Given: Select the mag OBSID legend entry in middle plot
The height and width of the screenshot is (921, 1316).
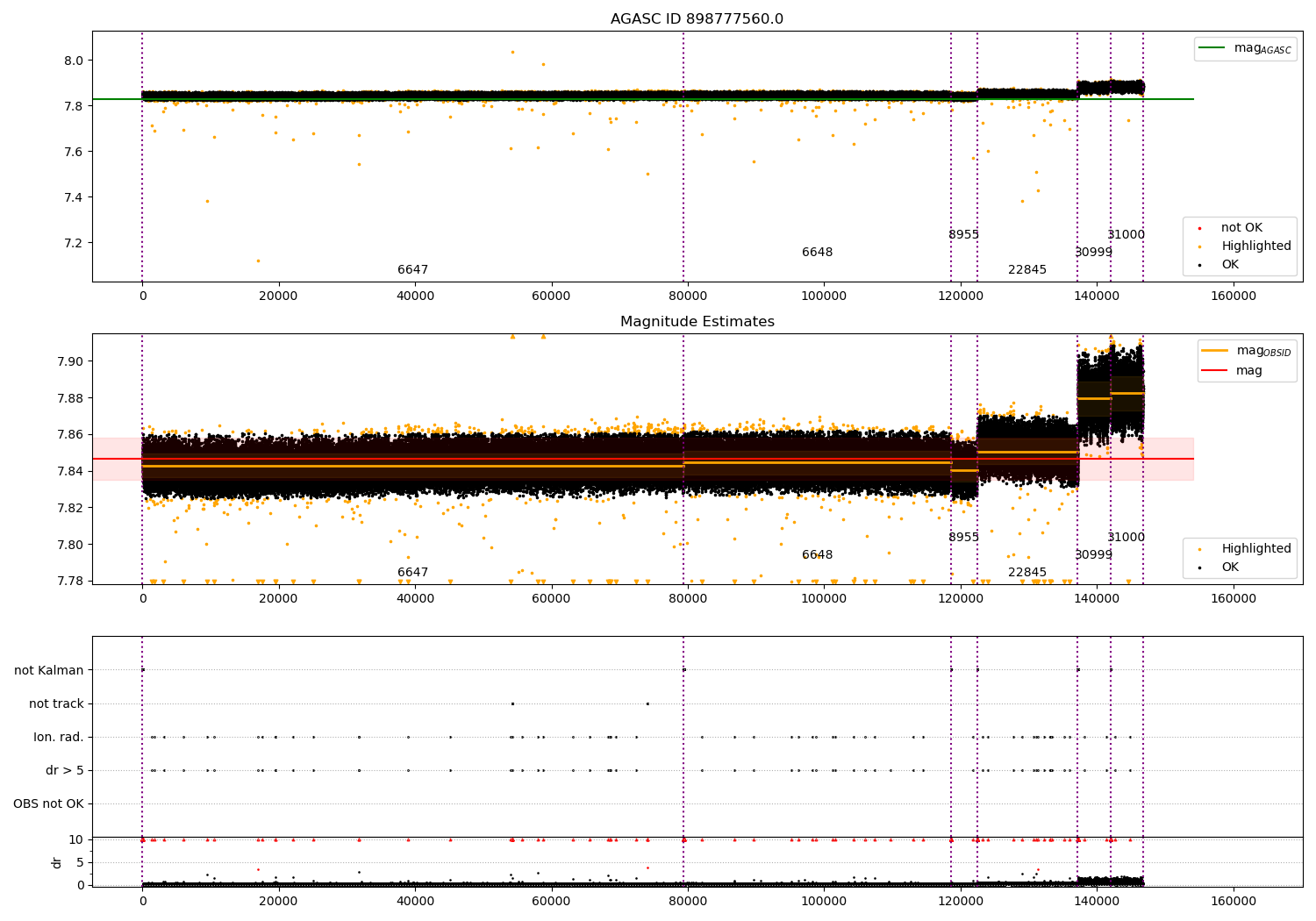Looking at the screenshot, I should coord(1247,351).
